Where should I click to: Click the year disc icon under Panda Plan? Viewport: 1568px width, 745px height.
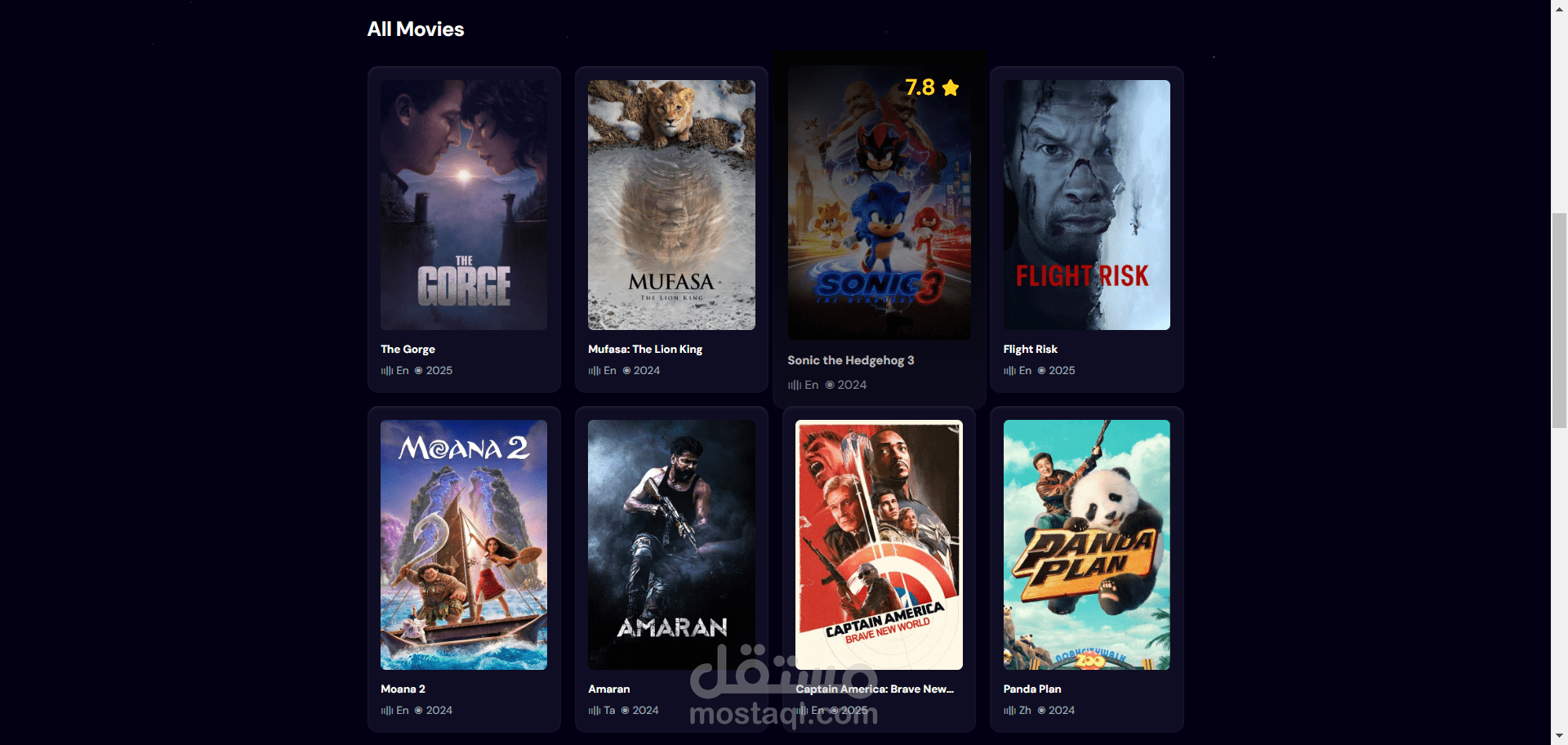pyautogui.click(x=1041, y=711)
